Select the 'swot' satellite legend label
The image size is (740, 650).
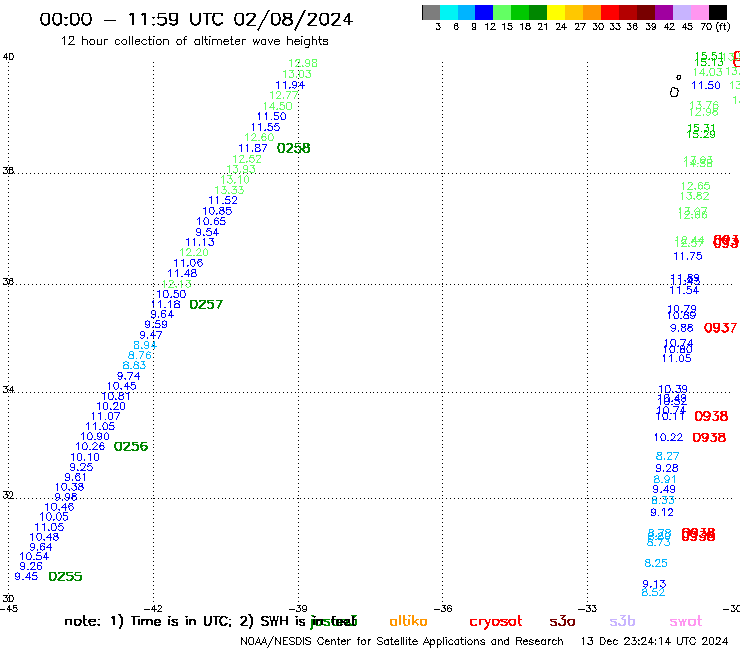pos(686,621)
